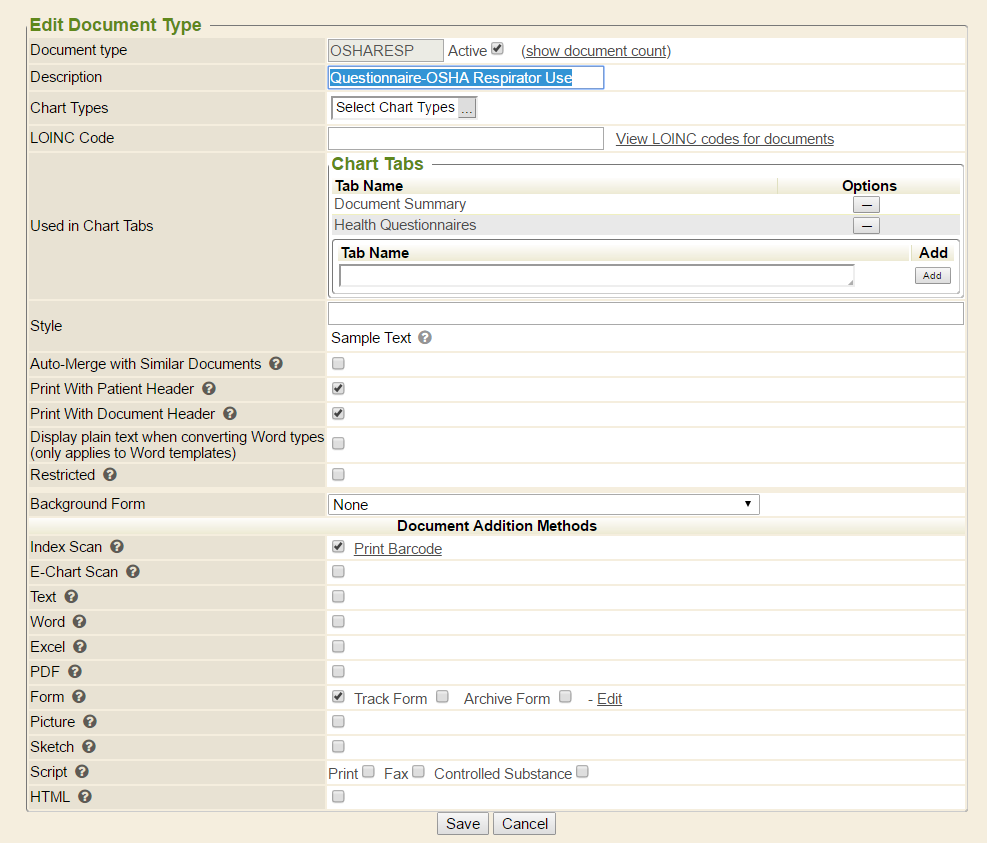Click the Add button for new tab name

click(932, 276)
